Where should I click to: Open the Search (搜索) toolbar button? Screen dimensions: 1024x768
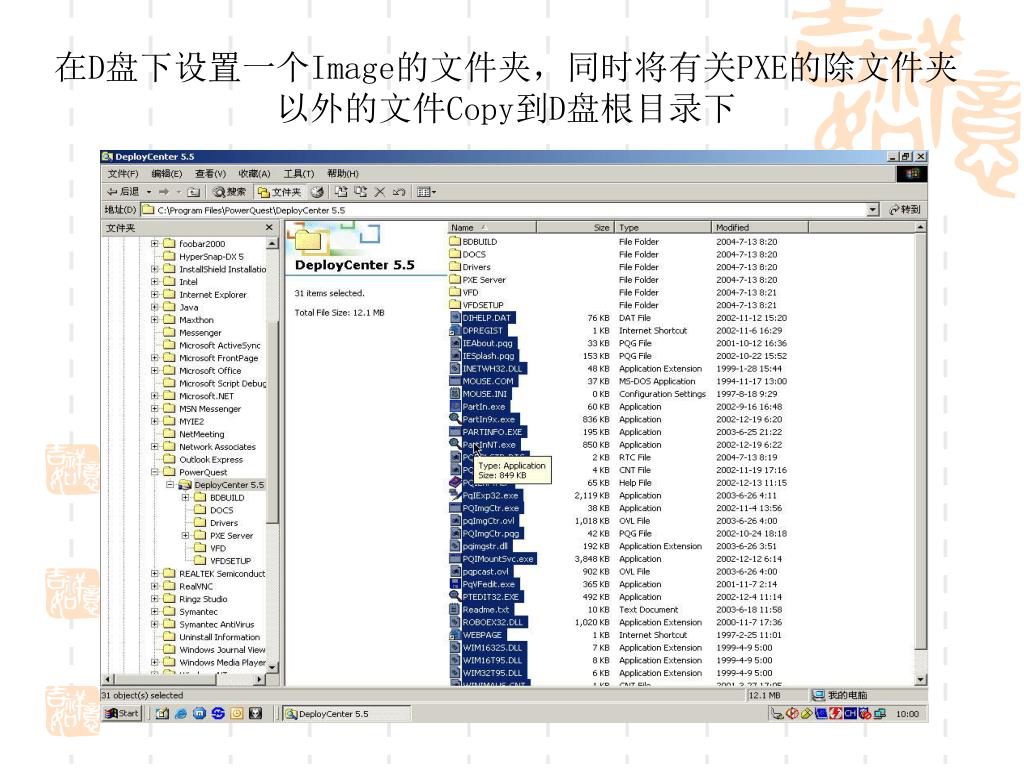(230, 192)
